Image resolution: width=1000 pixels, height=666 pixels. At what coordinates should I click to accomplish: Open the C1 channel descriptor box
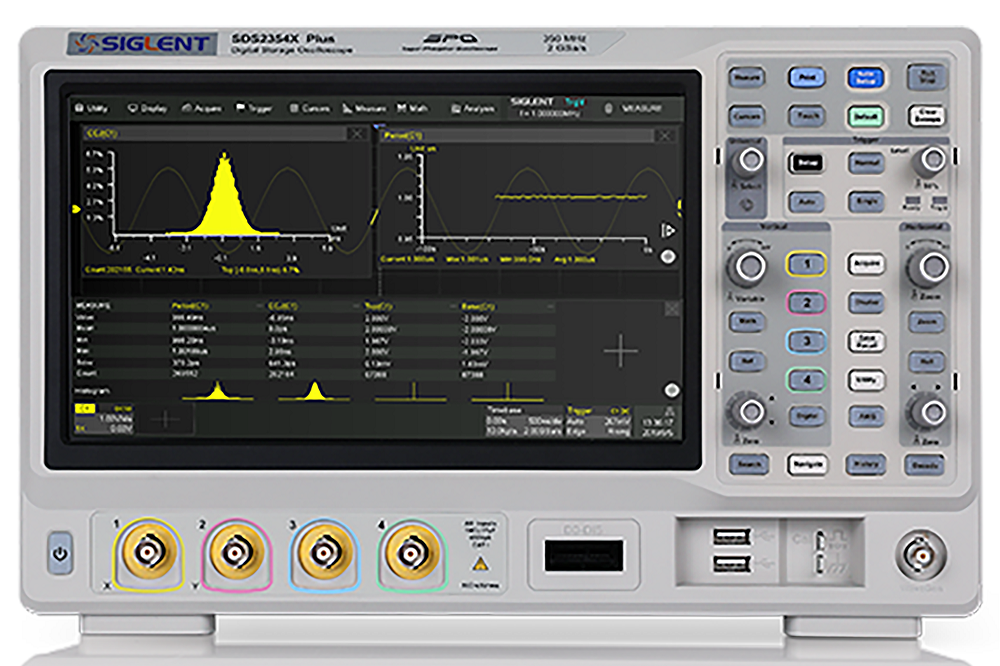[x=104, y=419]
